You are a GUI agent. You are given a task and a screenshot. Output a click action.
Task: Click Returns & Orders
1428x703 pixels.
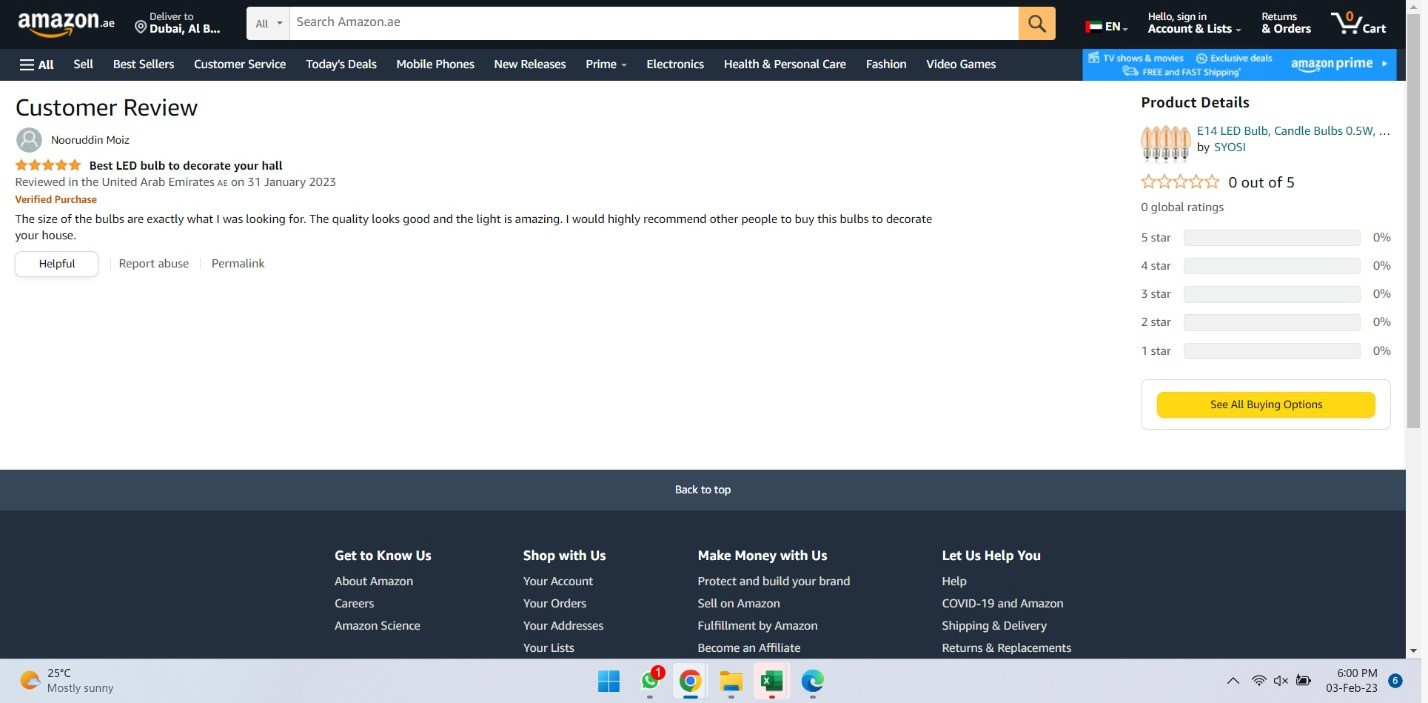pos(1286,23)
